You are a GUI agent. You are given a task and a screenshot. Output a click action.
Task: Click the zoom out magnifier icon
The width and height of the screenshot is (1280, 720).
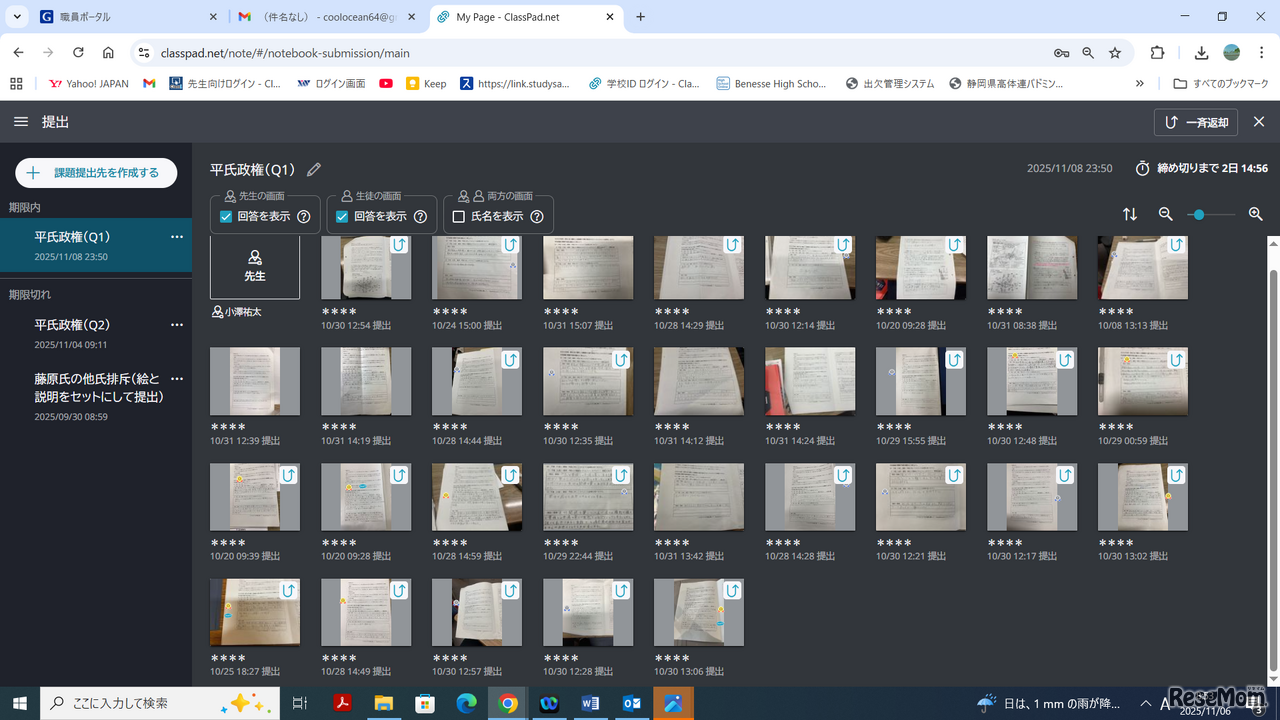(x=1165, y=214)
